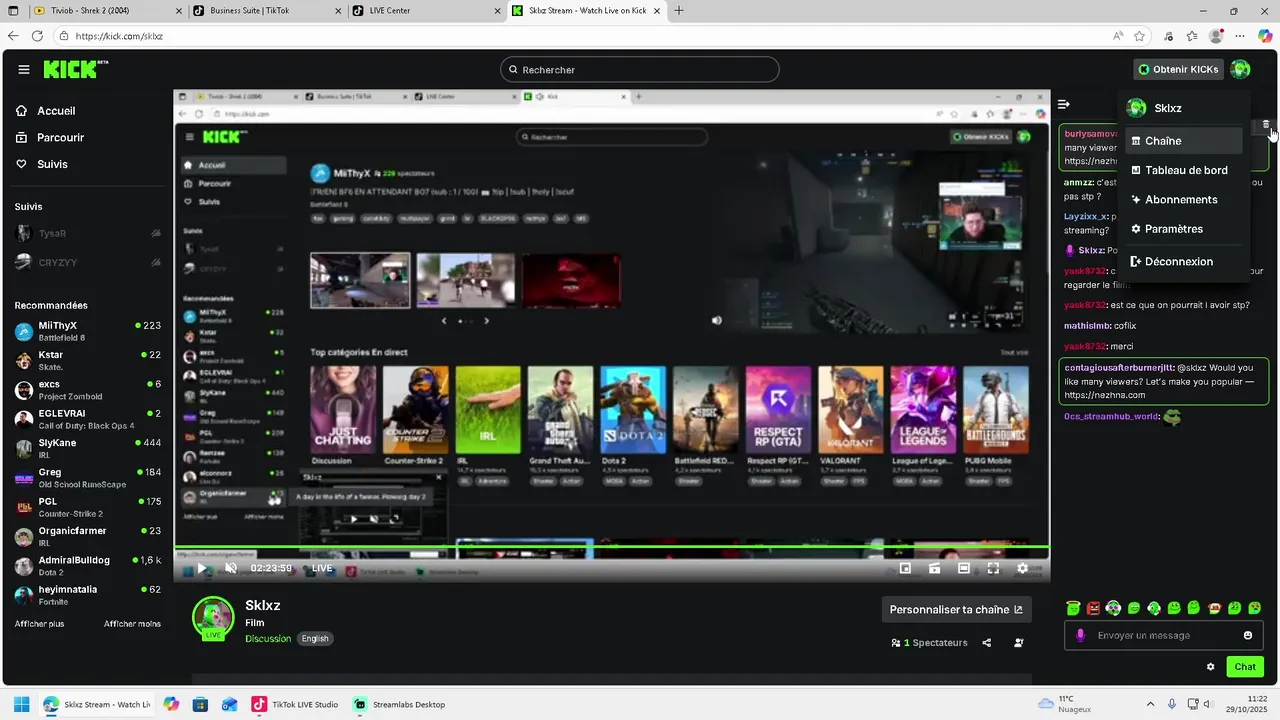Toggle notifications for TysaR
The image size is (1280, 720).
pyautogui.click(x=155, y=233)
